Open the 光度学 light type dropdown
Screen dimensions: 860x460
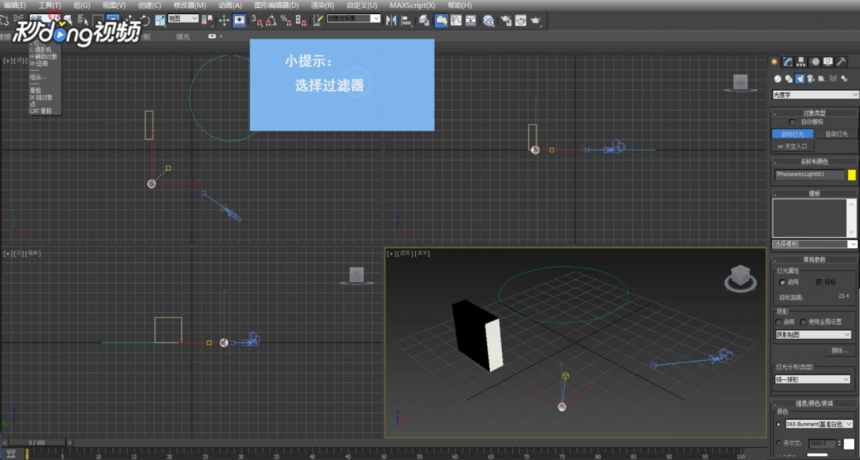pos(815,95)
